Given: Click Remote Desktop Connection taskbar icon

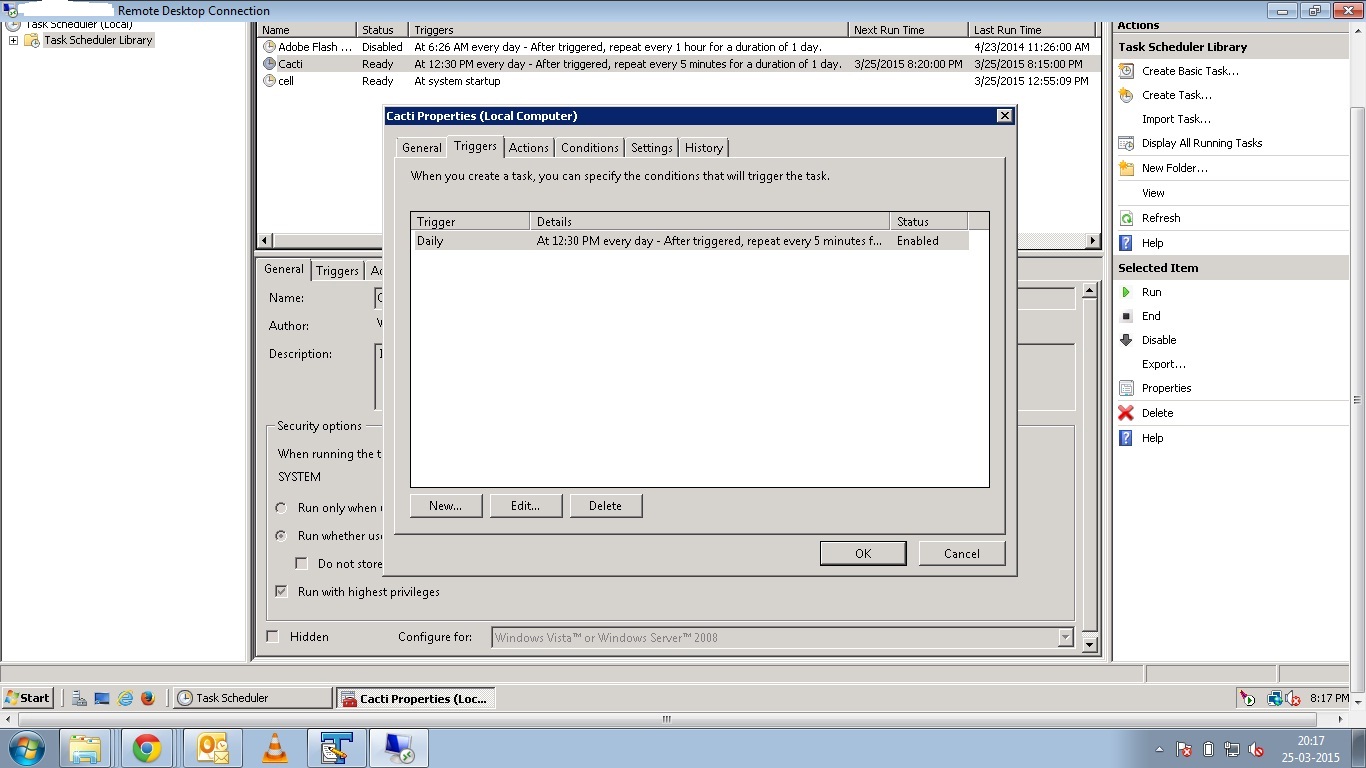Looking at the screenshot, I should click(399, 748).
